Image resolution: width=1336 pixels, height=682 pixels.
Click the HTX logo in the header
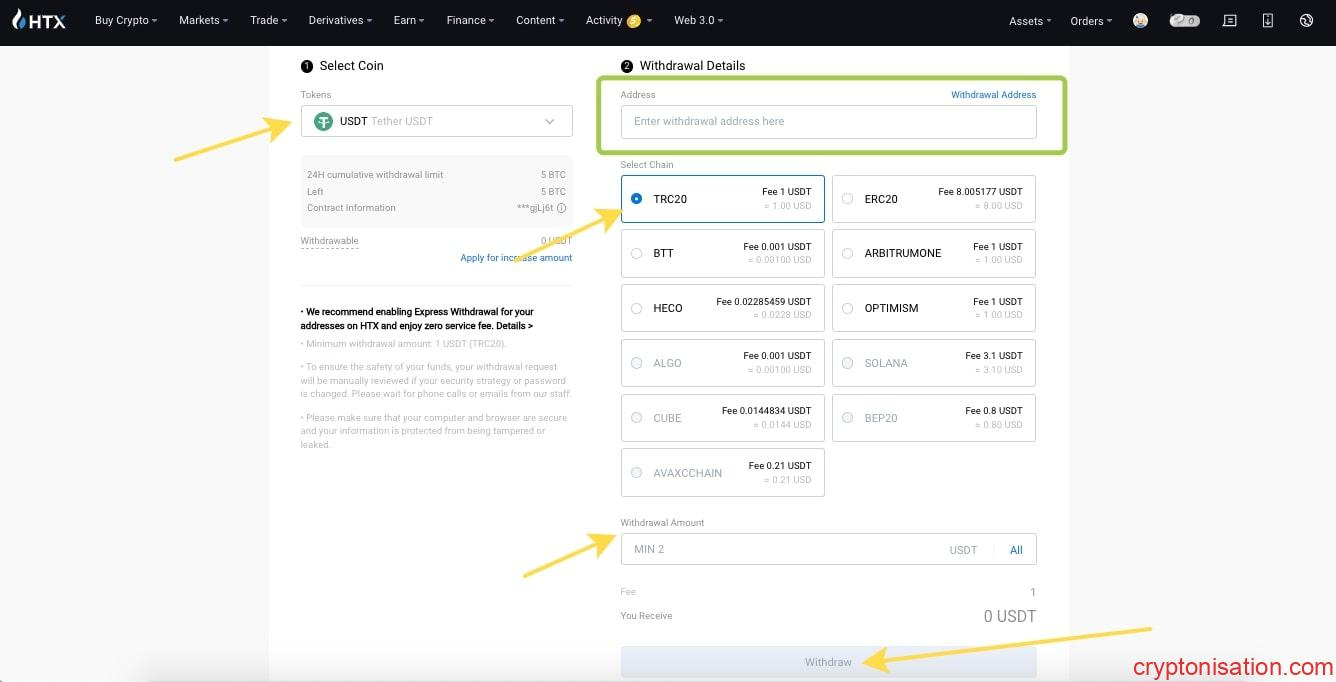(x=40, y=20)
